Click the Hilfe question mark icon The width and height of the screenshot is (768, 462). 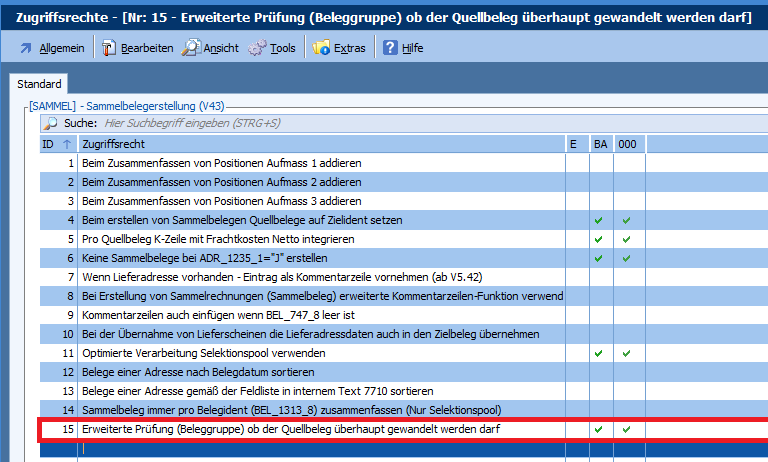click(390, 48)
